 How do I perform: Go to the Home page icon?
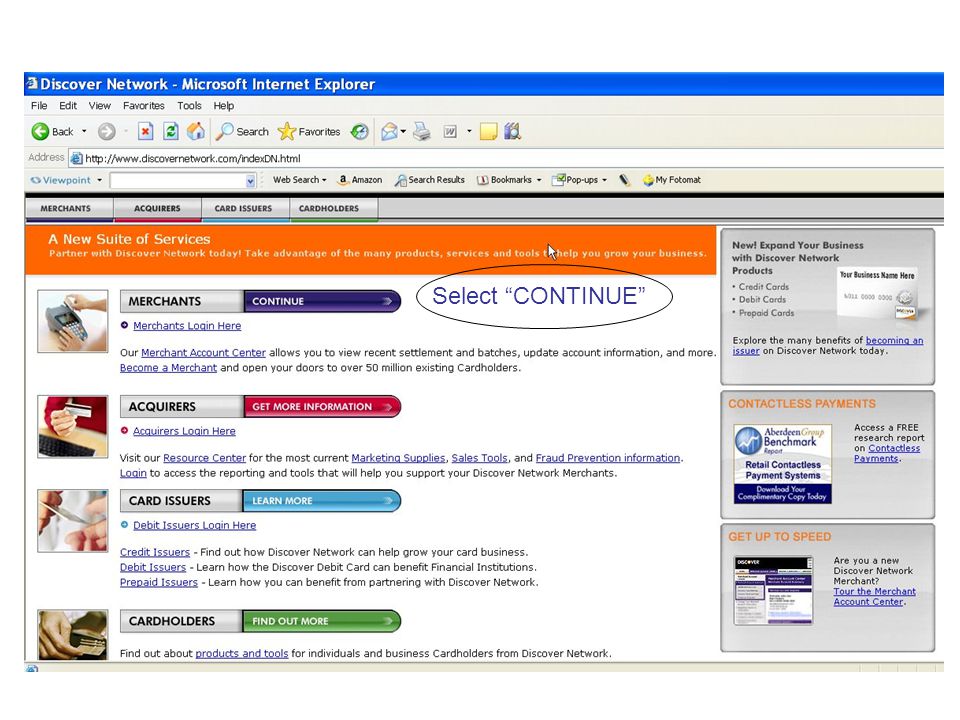196,132
